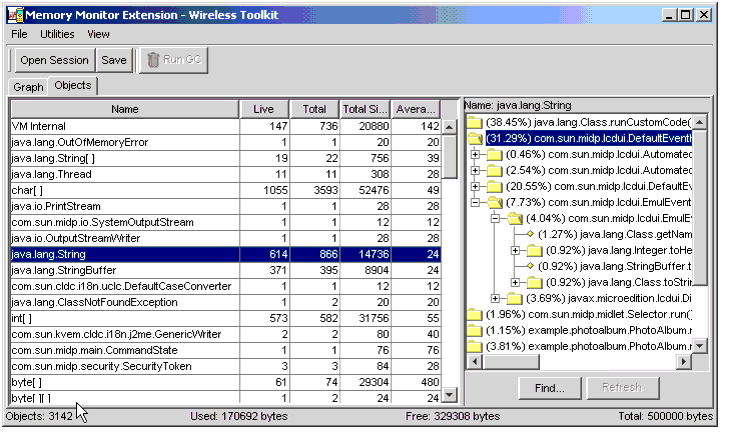Click the folder icon for java.lang.Class.toStrin
The image size is (750, 432).
534,283
